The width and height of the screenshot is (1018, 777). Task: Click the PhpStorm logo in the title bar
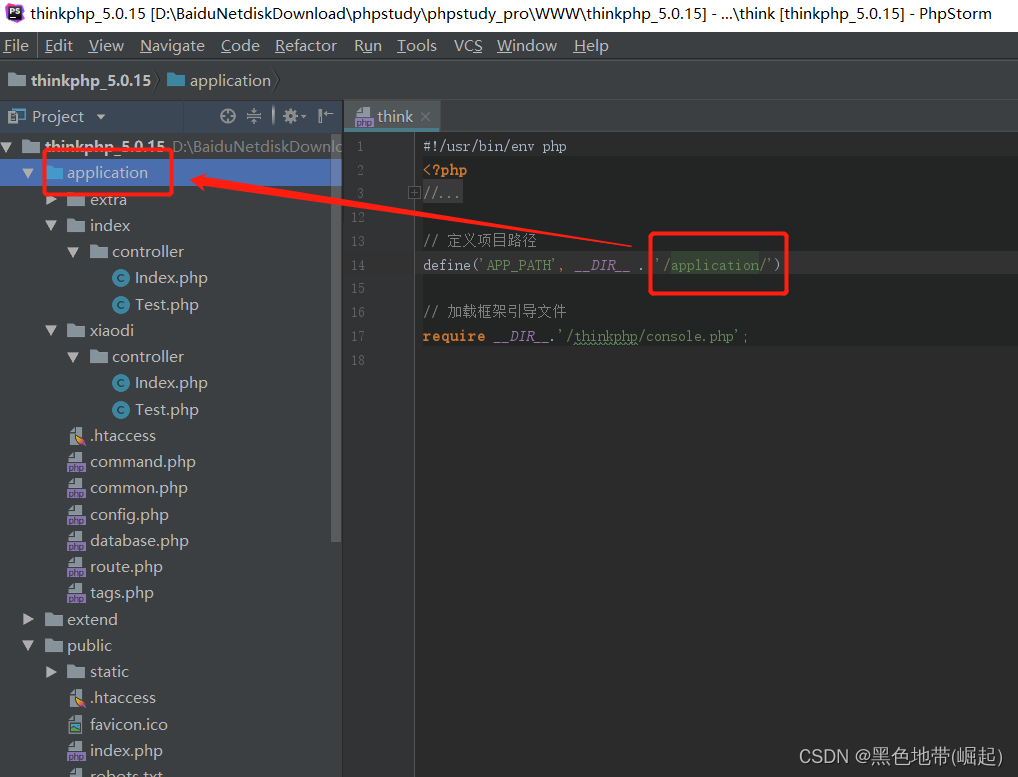[13, 14]
